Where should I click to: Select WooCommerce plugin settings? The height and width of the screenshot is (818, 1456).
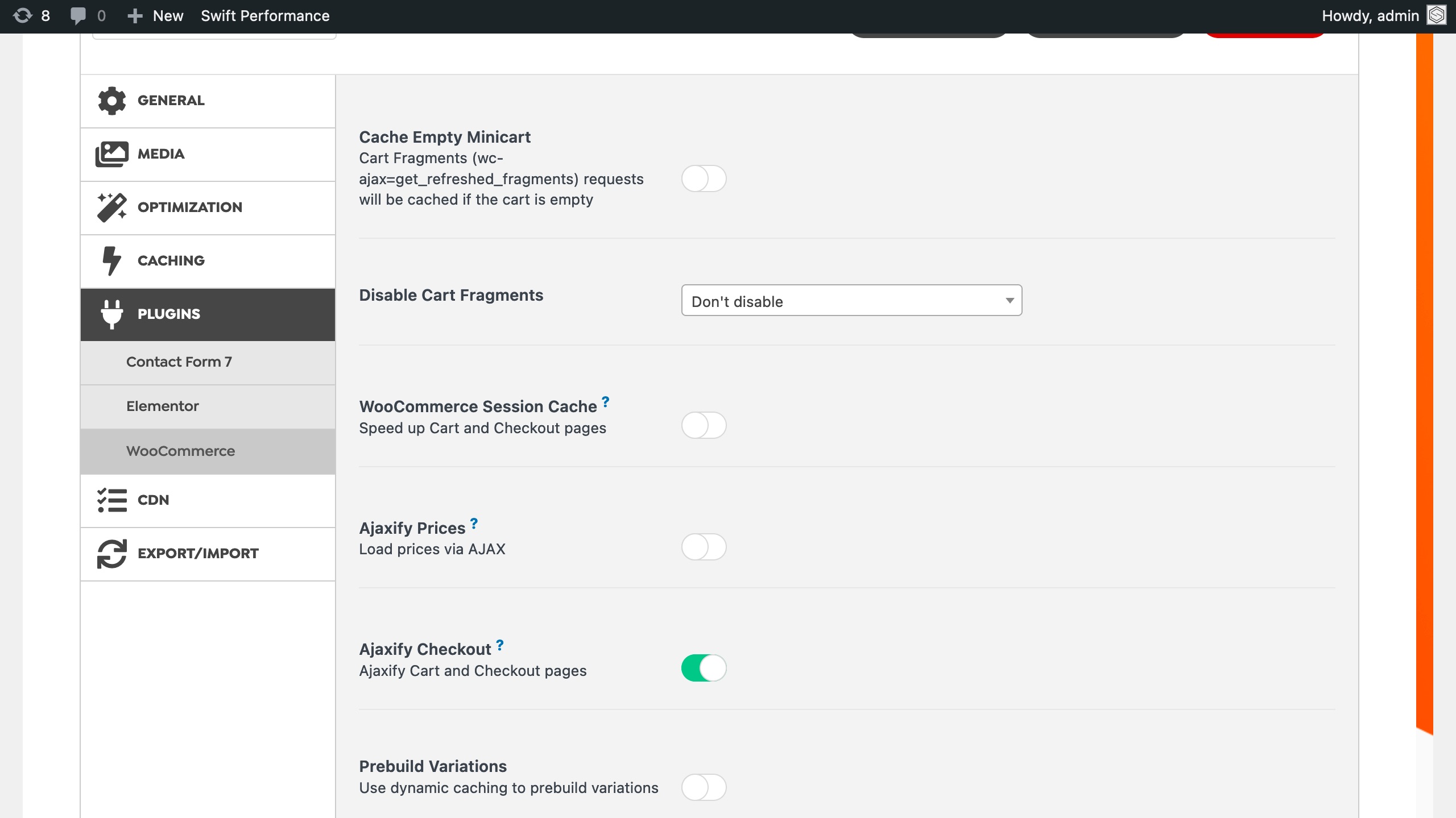208,451
